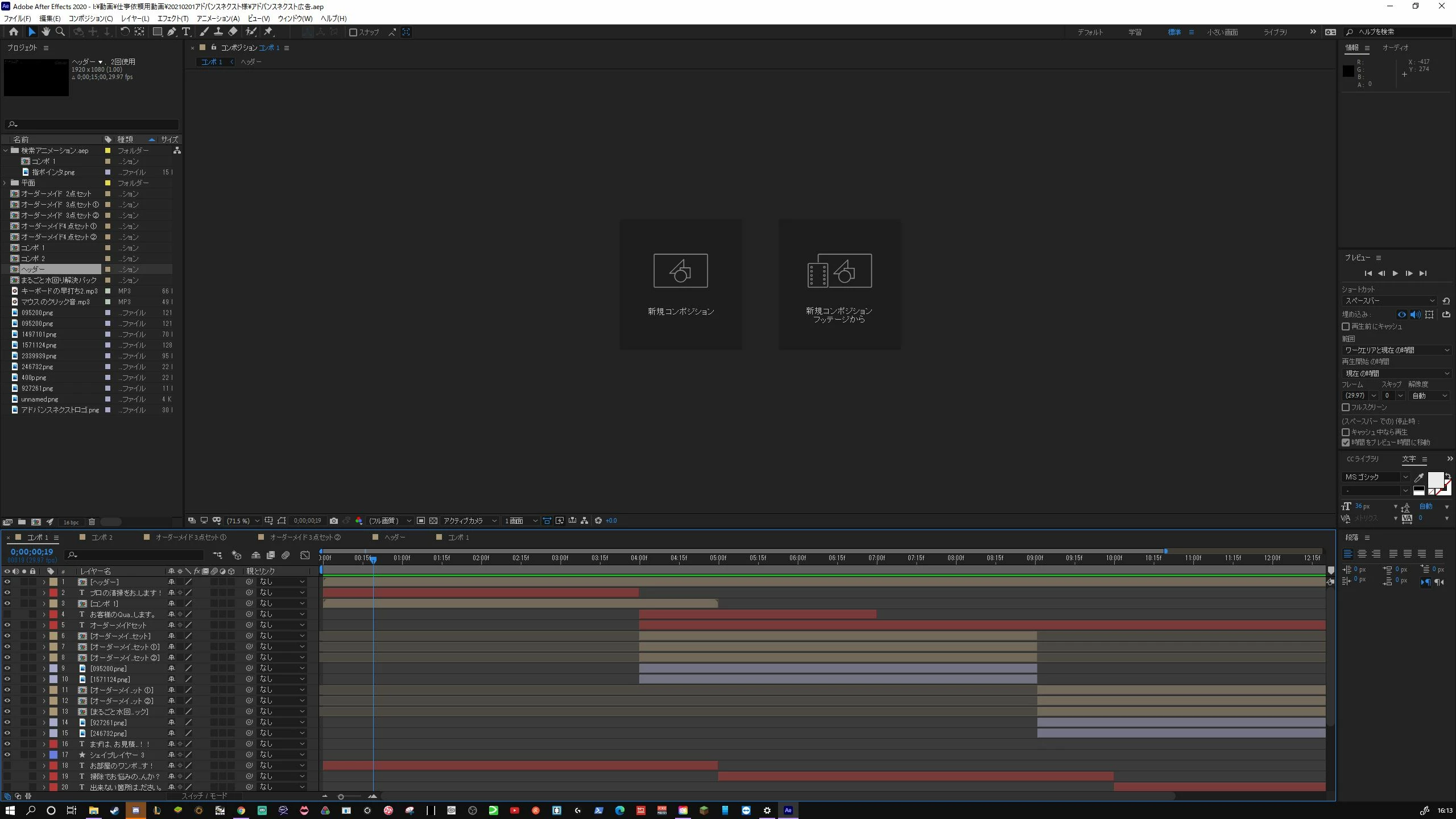This screenshot has height=819, width=1456.
Task: Select the Rotation tool
Action: click(x=125, y=32)
